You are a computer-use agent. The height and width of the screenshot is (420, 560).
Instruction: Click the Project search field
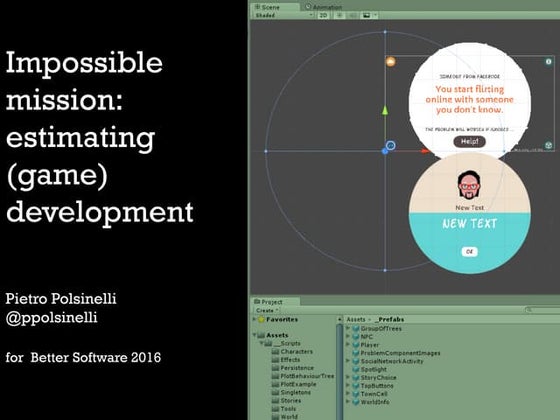click(542, 310)
